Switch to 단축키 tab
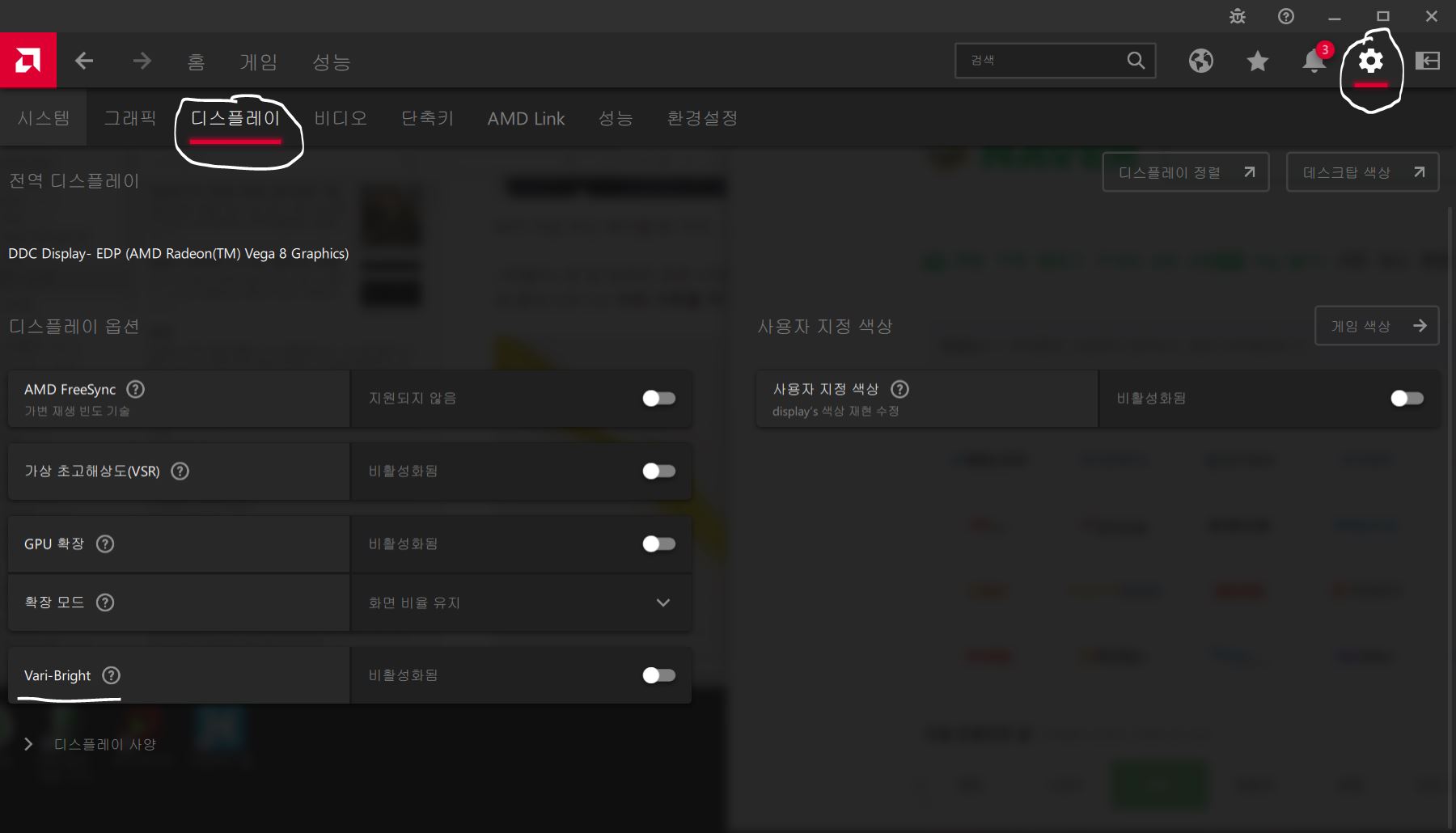Viewport: 1456px width, 833px height. 428,118
